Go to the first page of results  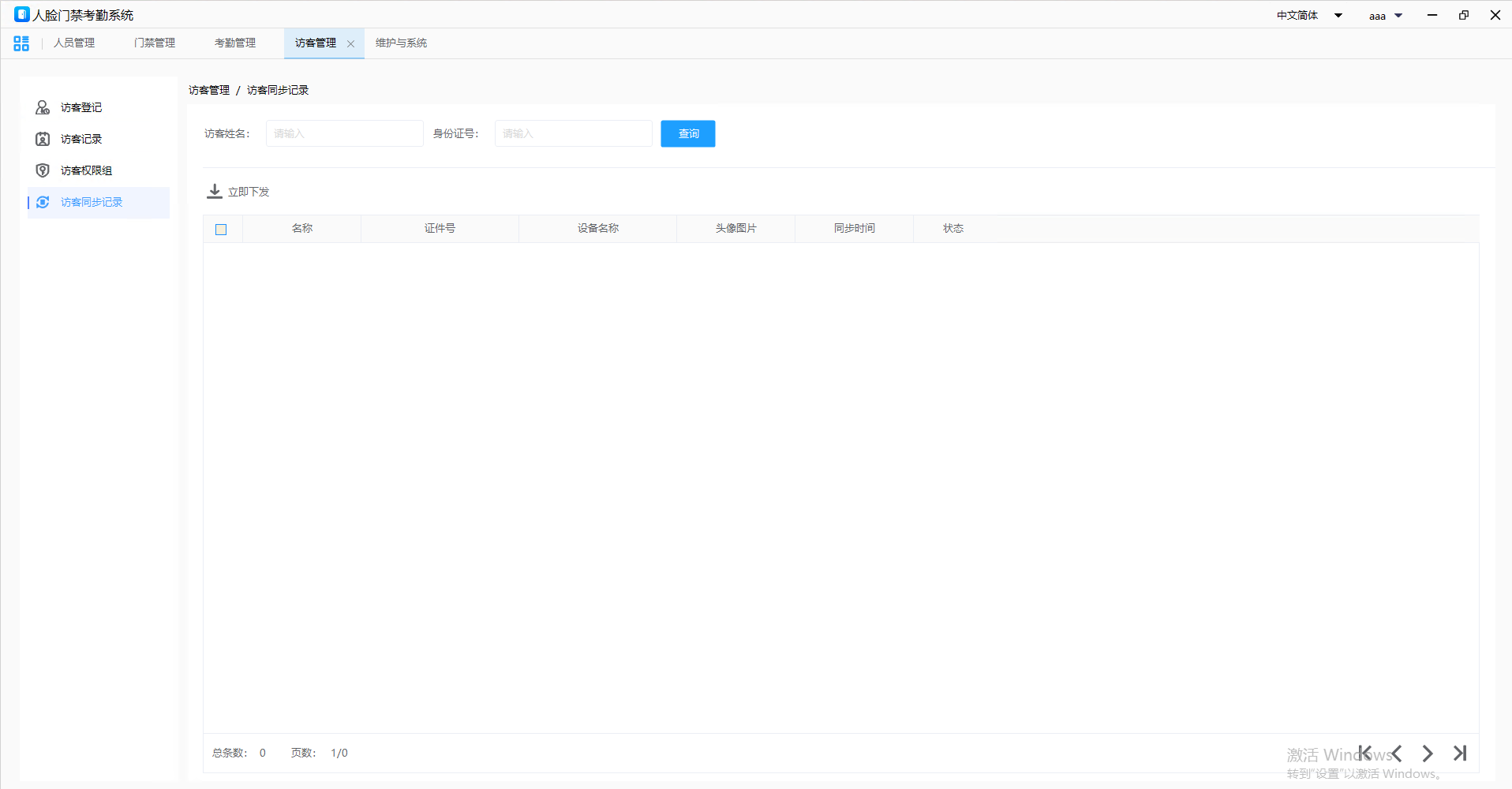pos(1365,753)
